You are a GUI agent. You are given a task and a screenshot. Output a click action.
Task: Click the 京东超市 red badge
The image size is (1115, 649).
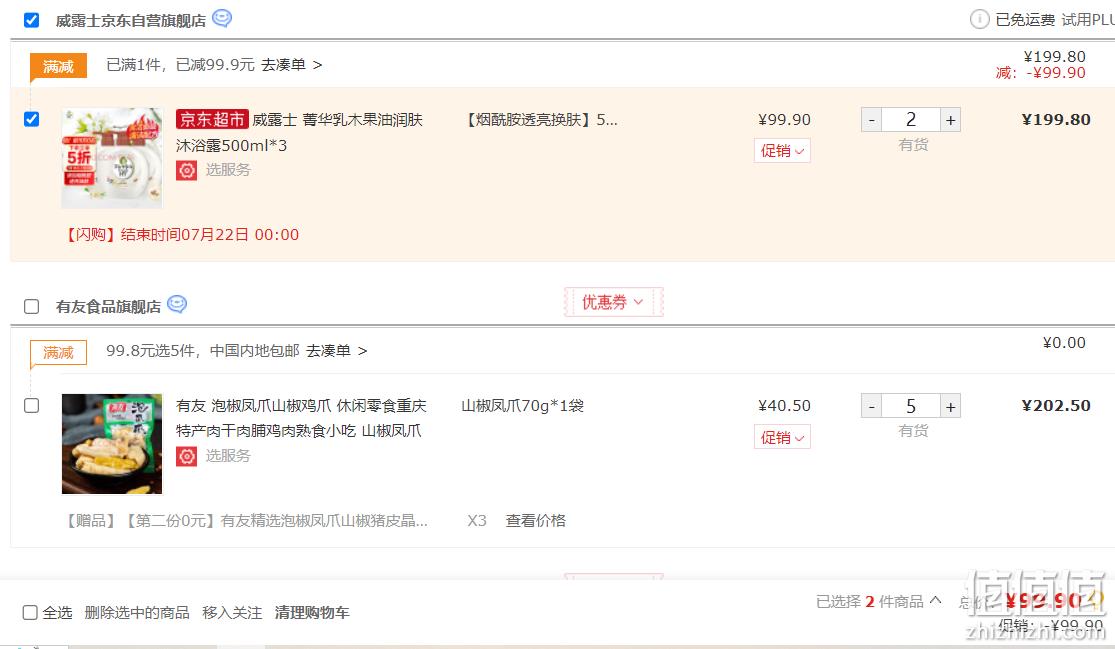[x=212, y=119]
